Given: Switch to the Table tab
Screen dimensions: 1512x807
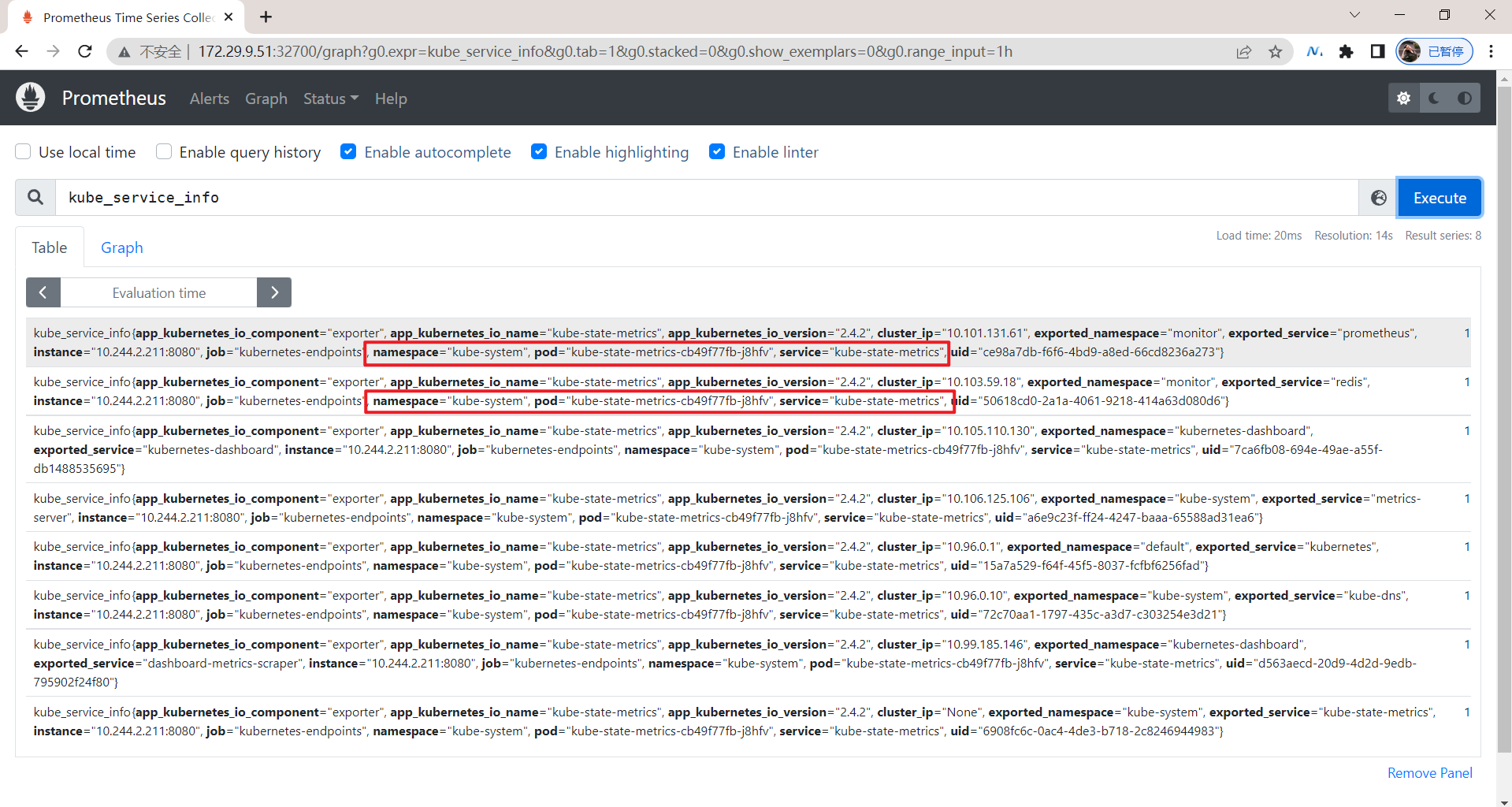Looking at the screenshot, I should (50, 247).
